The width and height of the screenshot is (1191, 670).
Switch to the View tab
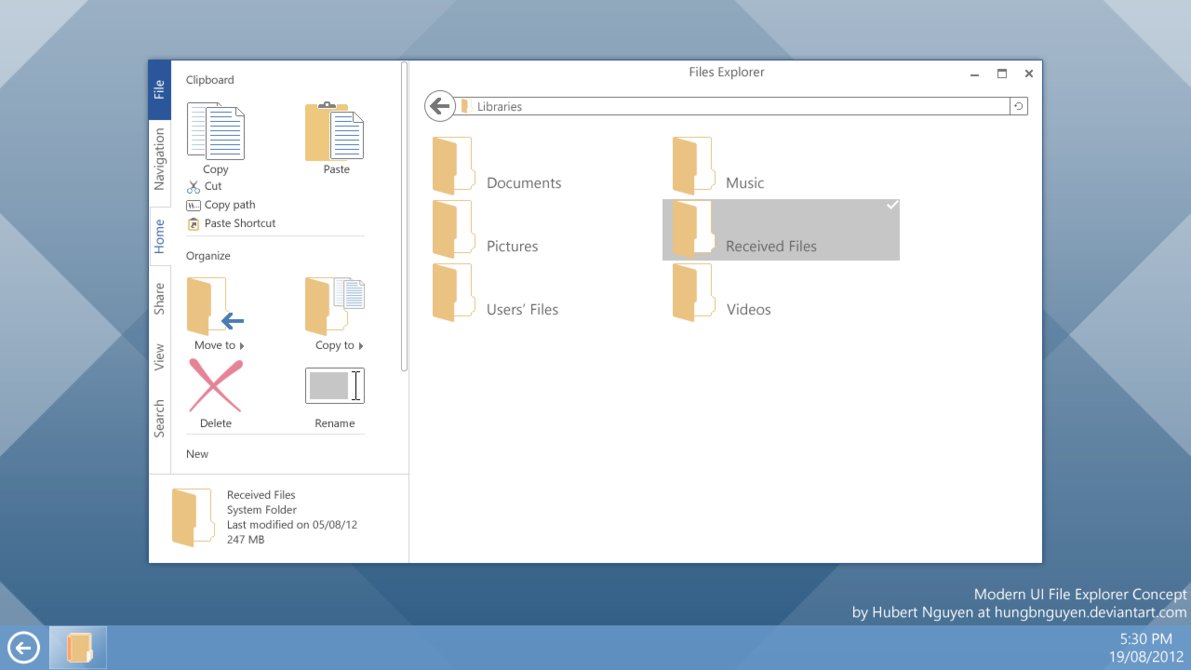160,357
